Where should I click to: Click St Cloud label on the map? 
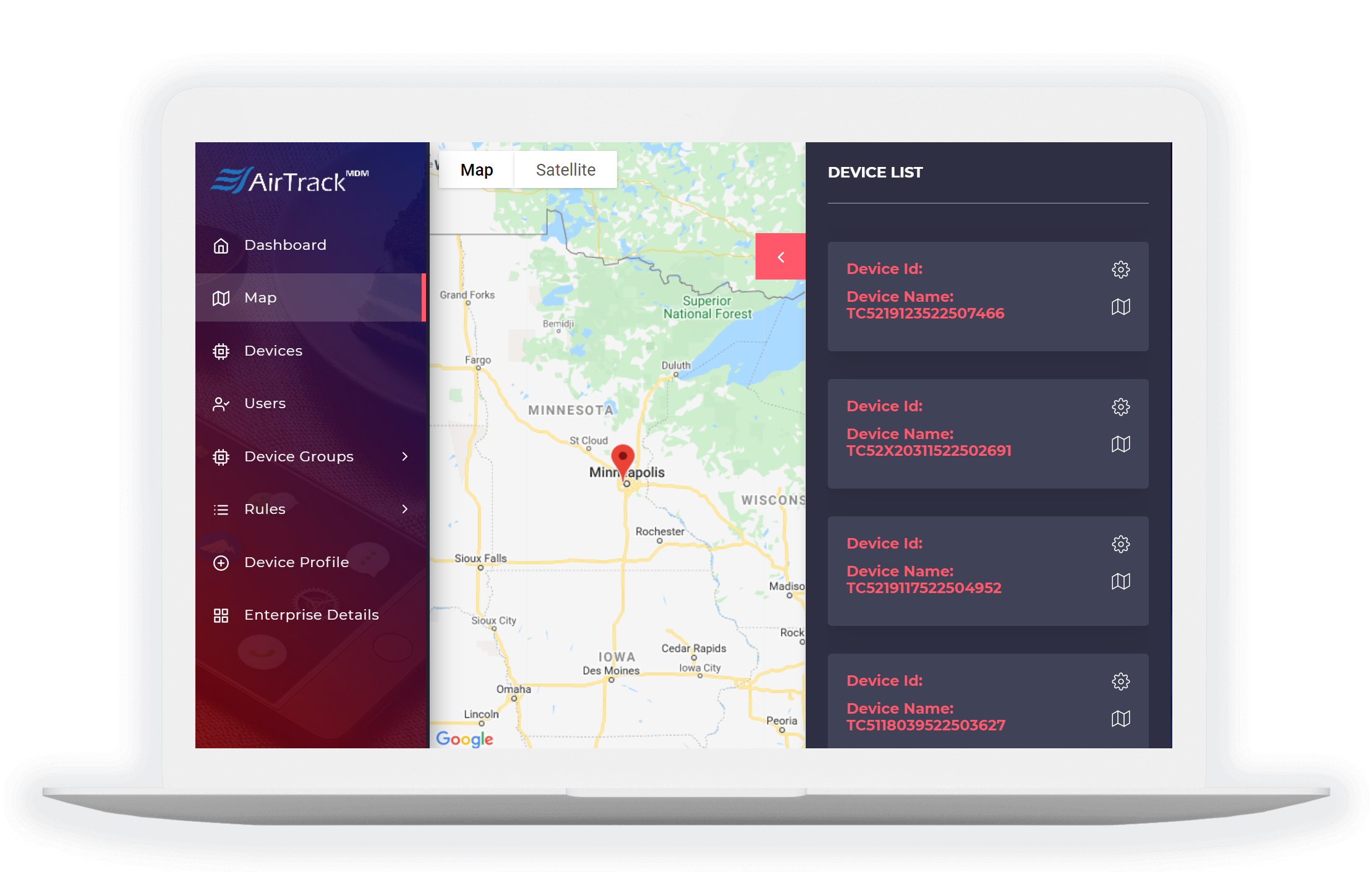tap(589, 440)
